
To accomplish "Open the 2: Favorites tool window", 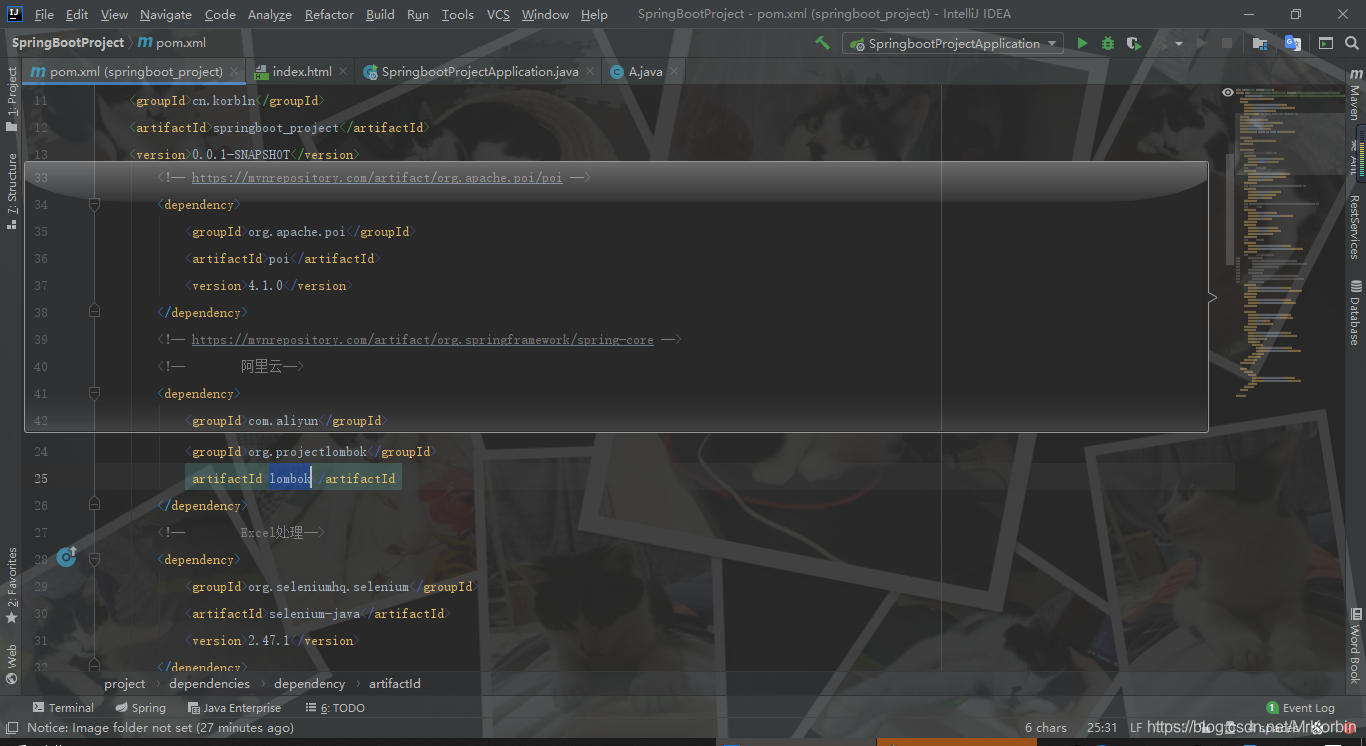I will point(12,585).
